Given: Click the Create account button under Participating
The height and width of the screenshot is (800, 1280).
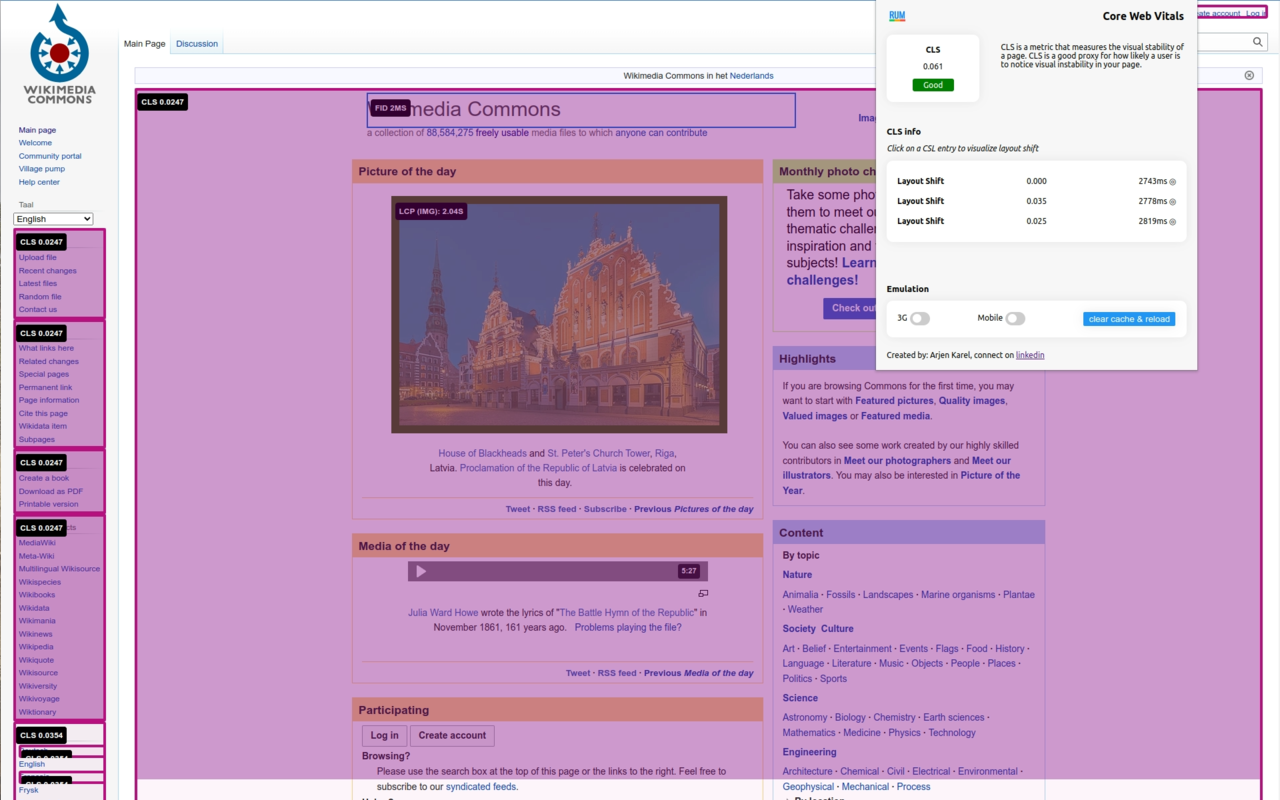Looking at the screenshot, I should tap(452, 735).
